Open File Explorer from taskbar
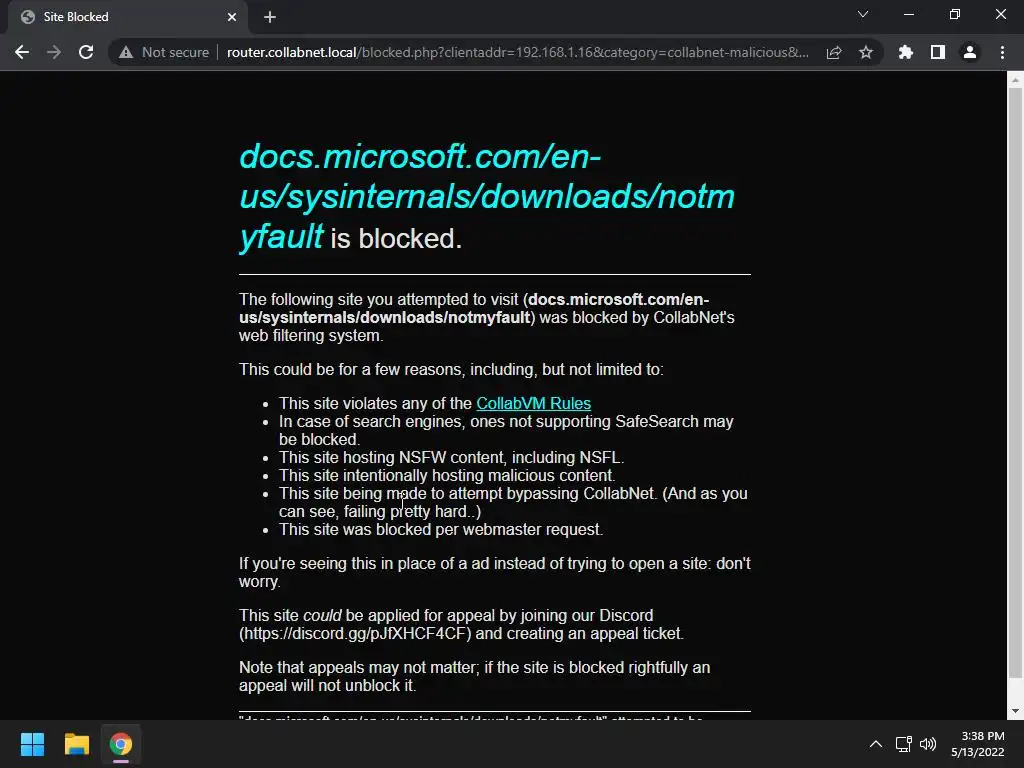 [76, 744]
